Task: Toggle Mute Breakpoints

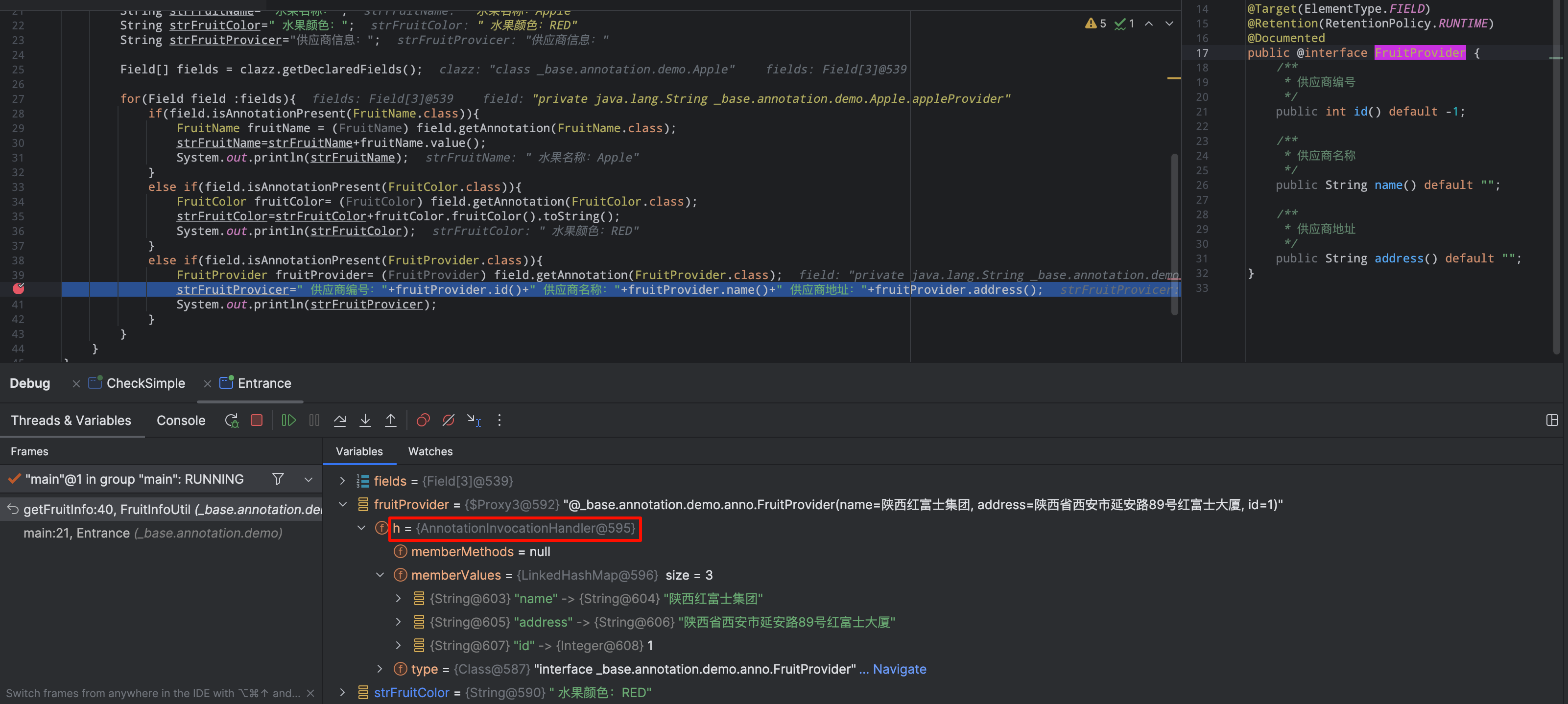Action: coord(449,421)
